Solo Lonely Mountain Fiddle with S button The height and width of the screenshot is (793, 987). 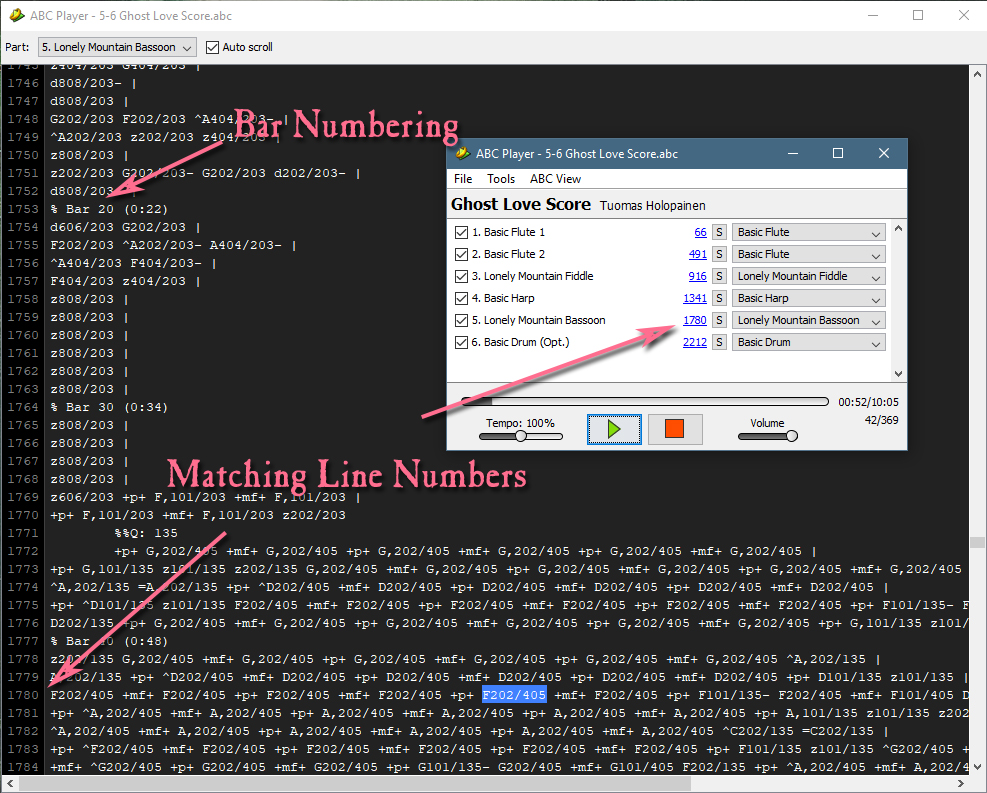coord(719,276)
